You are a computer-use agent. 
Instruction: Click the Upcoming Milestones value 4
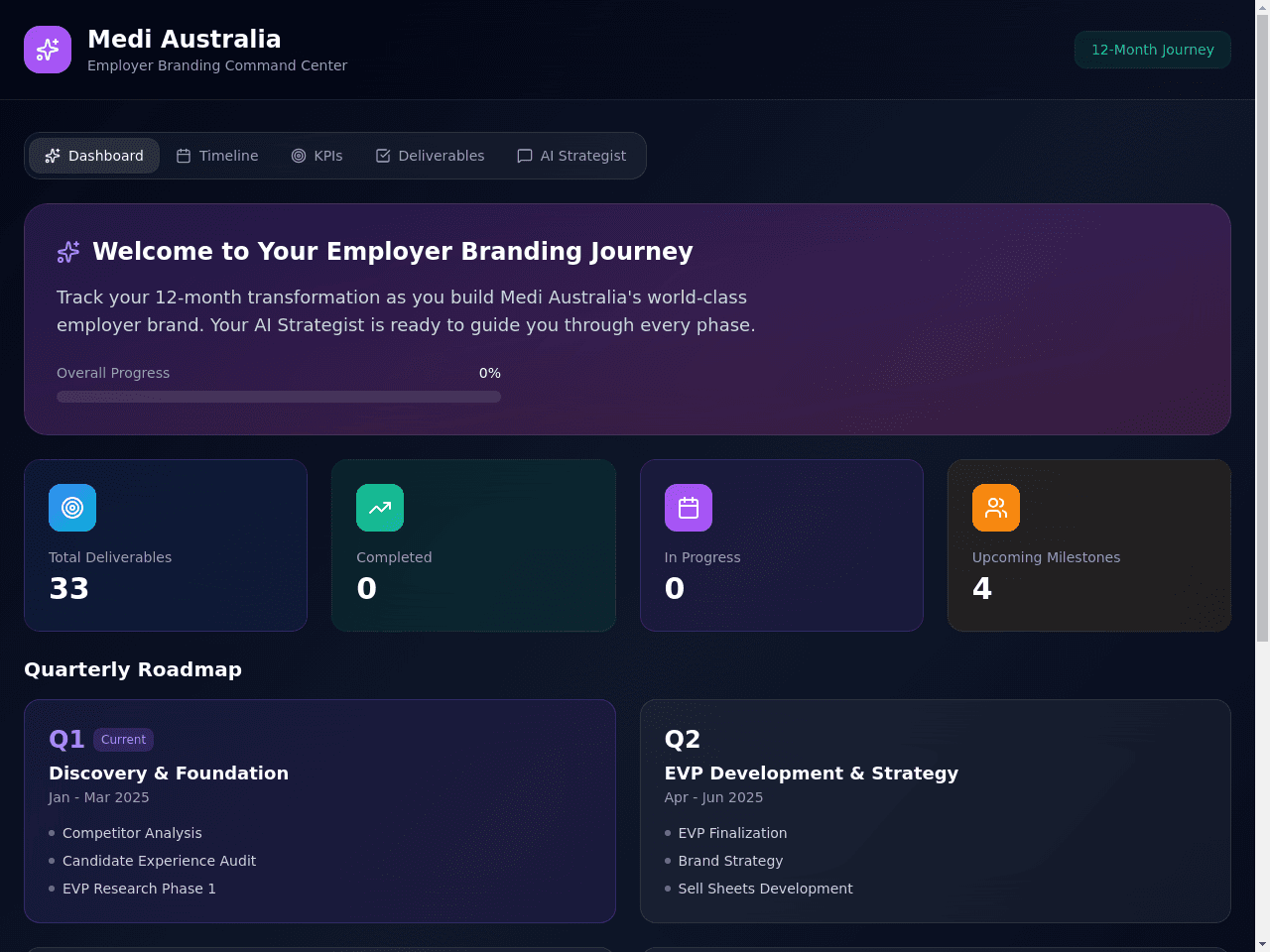tap(982, 589)
